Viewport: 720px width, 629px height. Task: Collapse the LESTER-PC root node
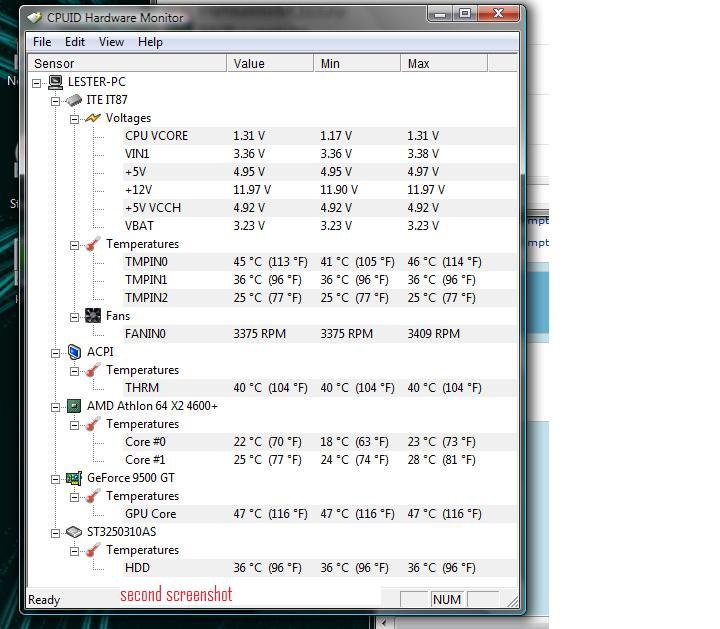[37, 83]
